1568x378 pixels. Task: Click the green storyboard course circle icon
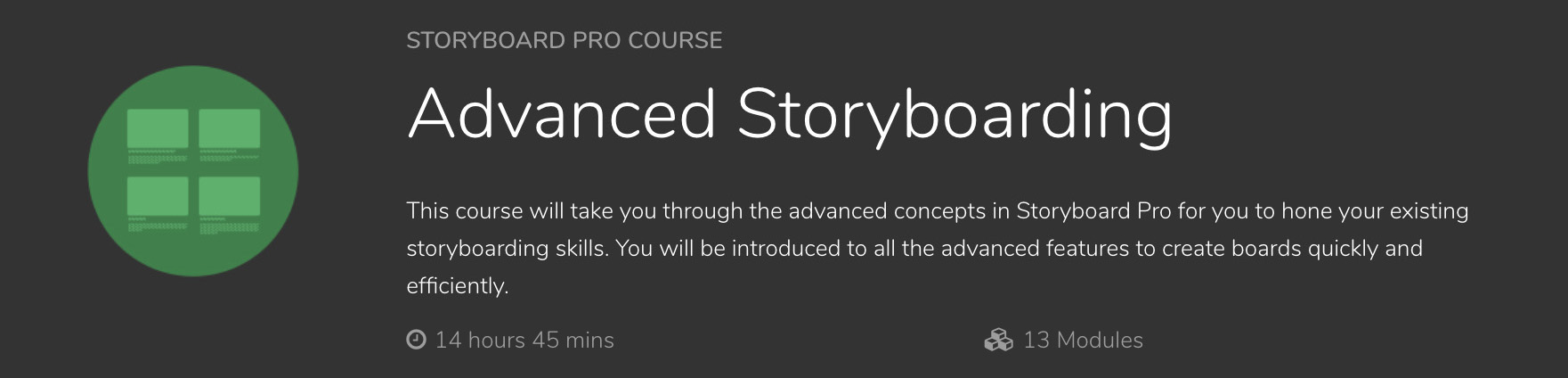pyautogui.click(x=193, y=171)
